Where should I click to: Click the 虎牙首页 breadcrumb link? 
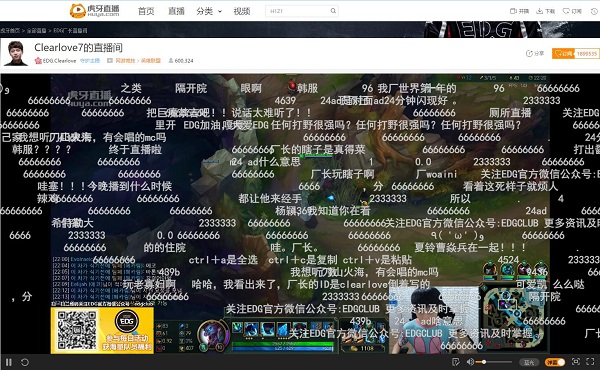pos(10,30)
